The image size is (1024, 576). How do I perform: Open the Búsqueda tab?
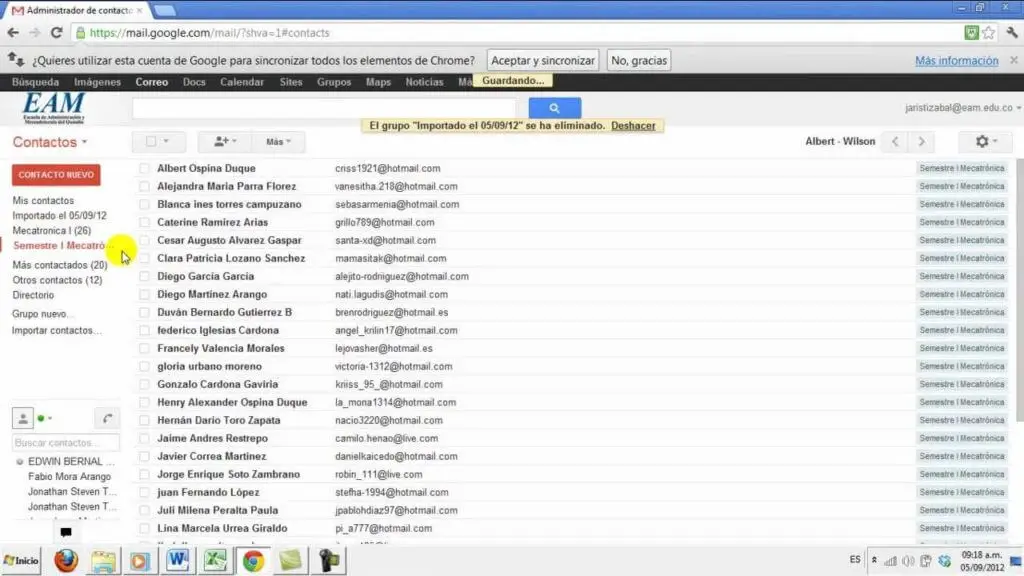pos(35,82)
